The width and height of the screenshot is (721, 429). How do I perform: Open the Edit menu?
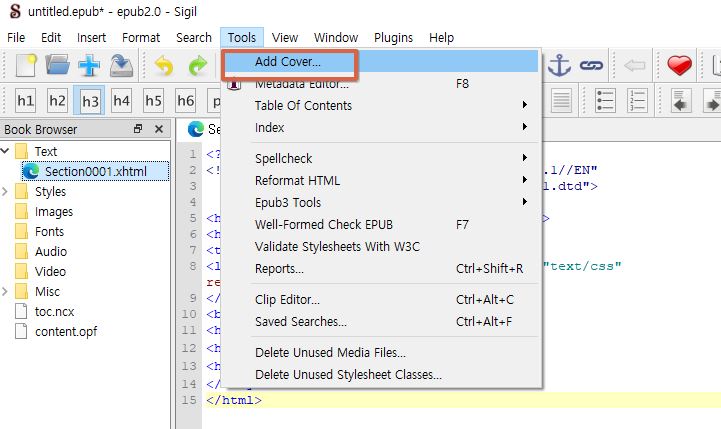point(51,37)
